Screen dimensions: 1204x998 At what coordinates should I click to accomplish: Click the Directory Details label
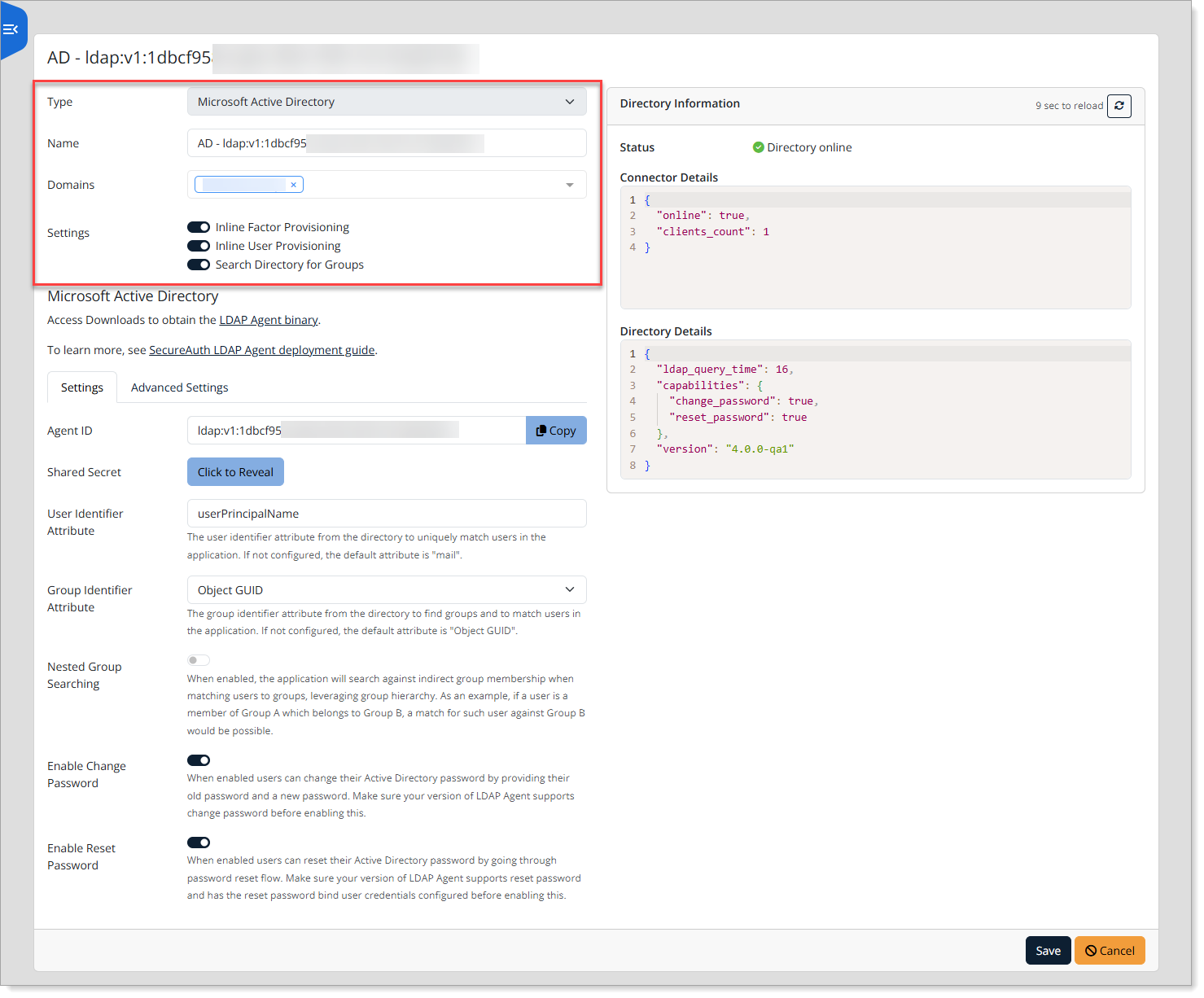[666, 331]
